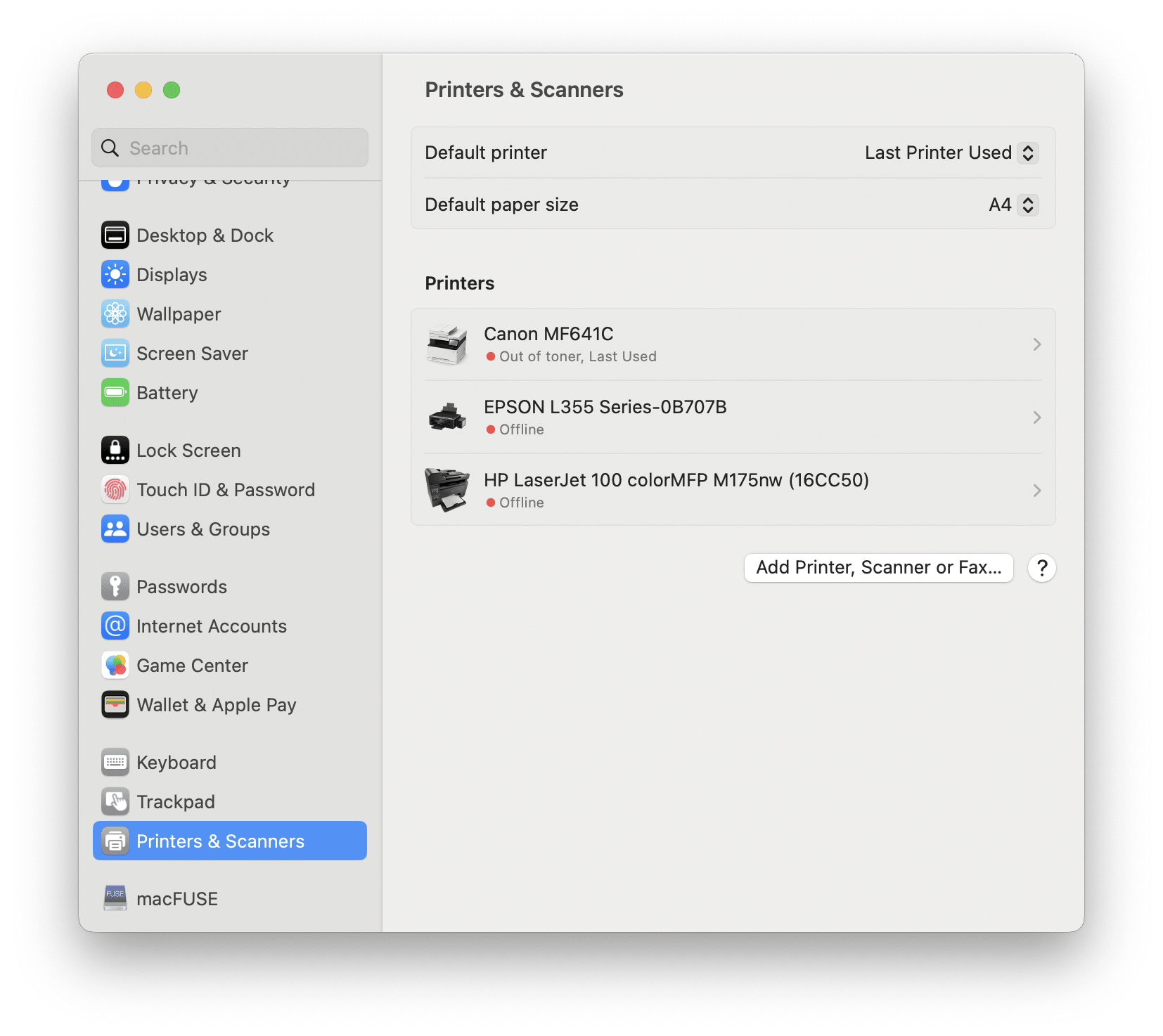The image size is (1163, 1036).
Task: Open the Internet Accounts settings
Action: 115,625
